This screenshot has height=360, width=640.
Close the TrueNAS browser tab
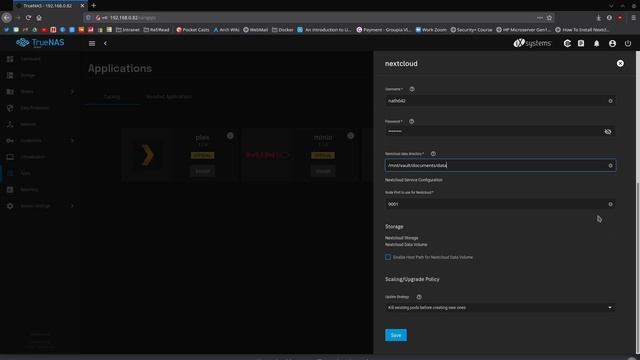pos(82,6)
